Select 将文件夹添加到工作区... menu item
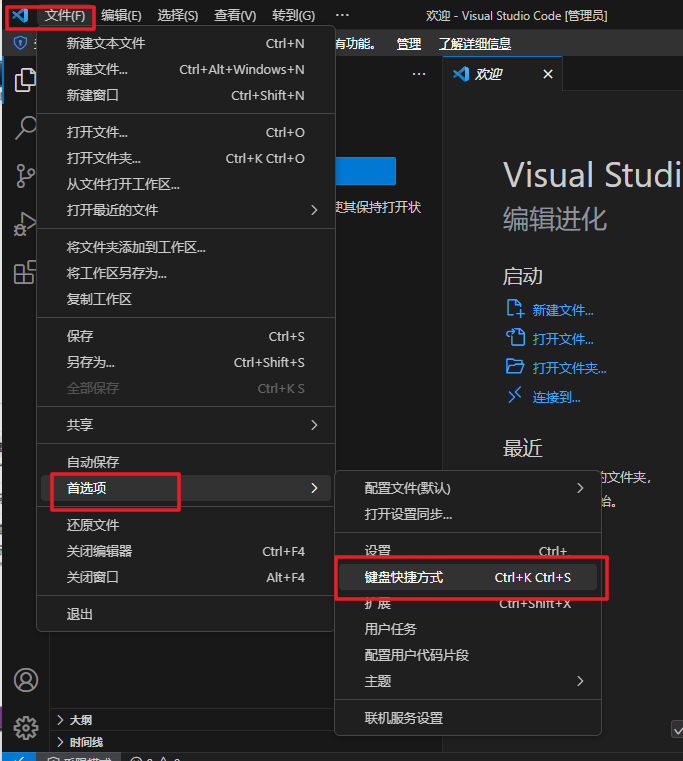 [185, 247]
